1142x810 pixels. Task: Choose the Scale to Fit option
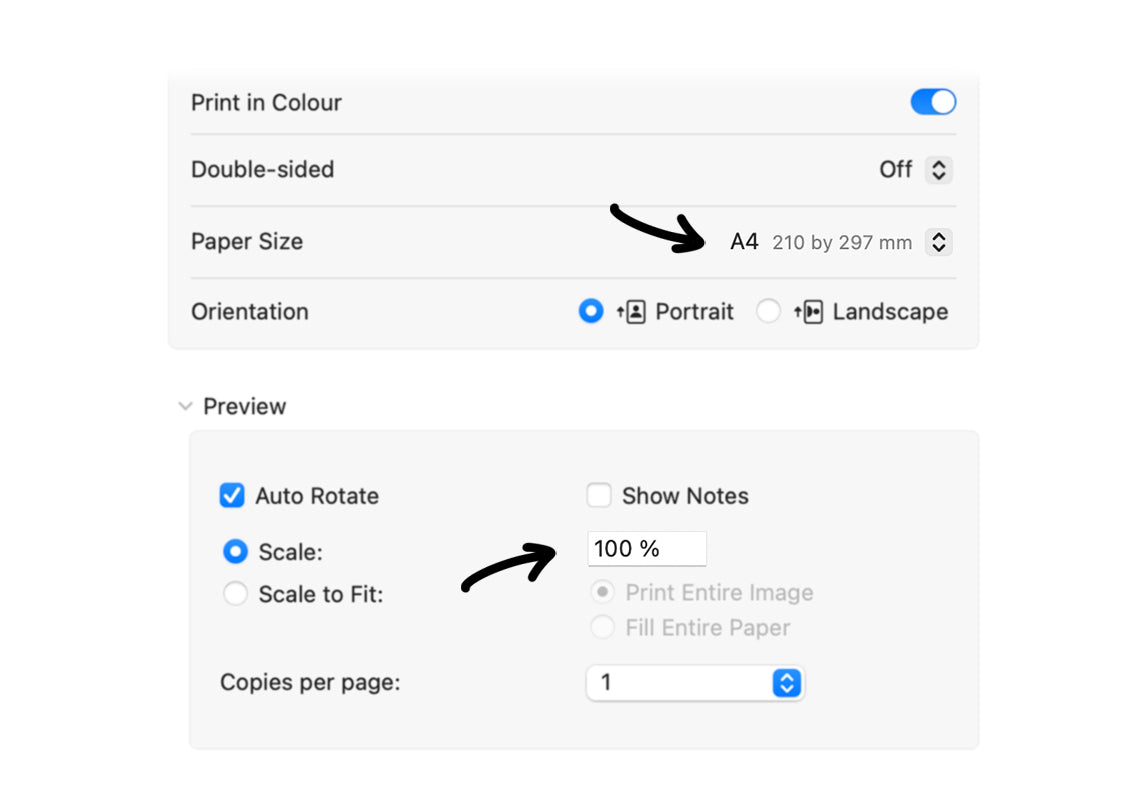point(235,594)
